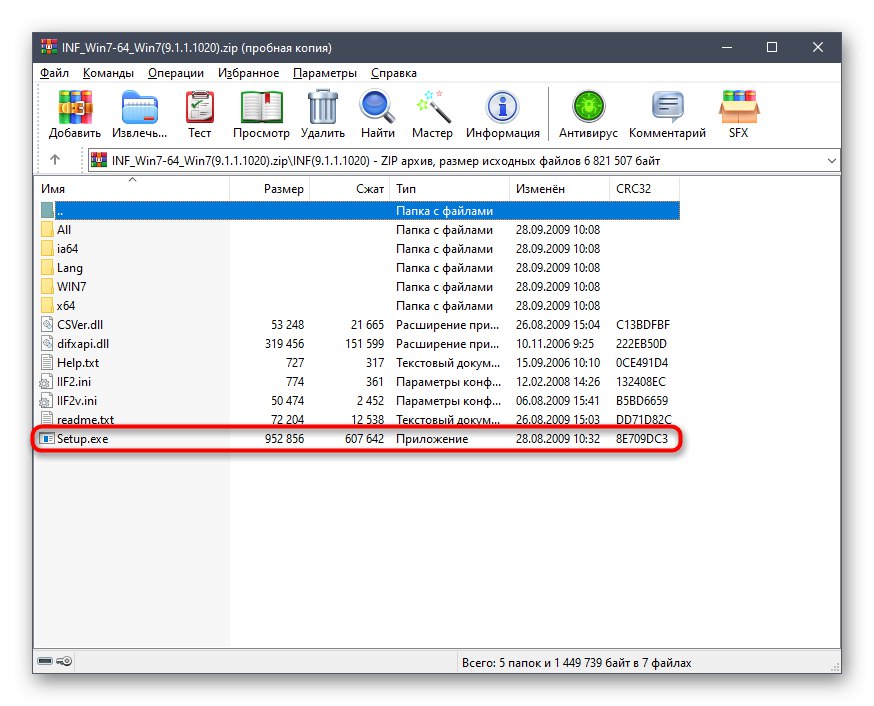Go up one level with arrow icon
The image size is (874, 706).
(x=55, y=160)
